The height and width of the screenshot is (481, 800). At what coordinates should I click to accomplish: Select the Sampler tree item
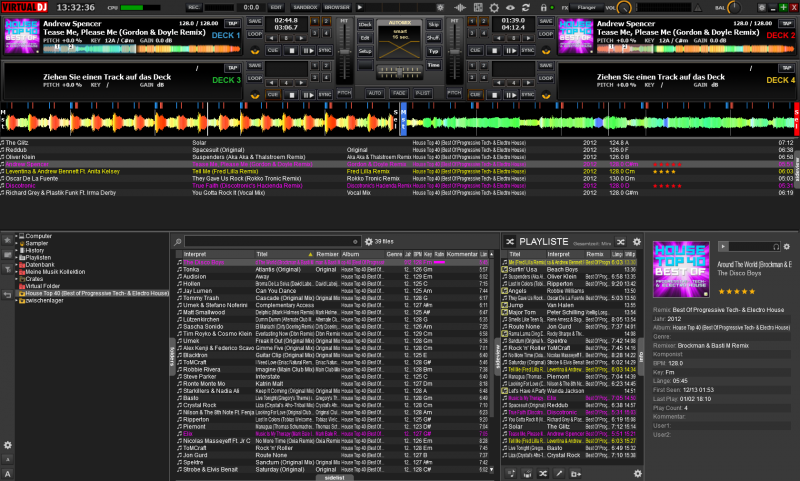click(37, 243)
